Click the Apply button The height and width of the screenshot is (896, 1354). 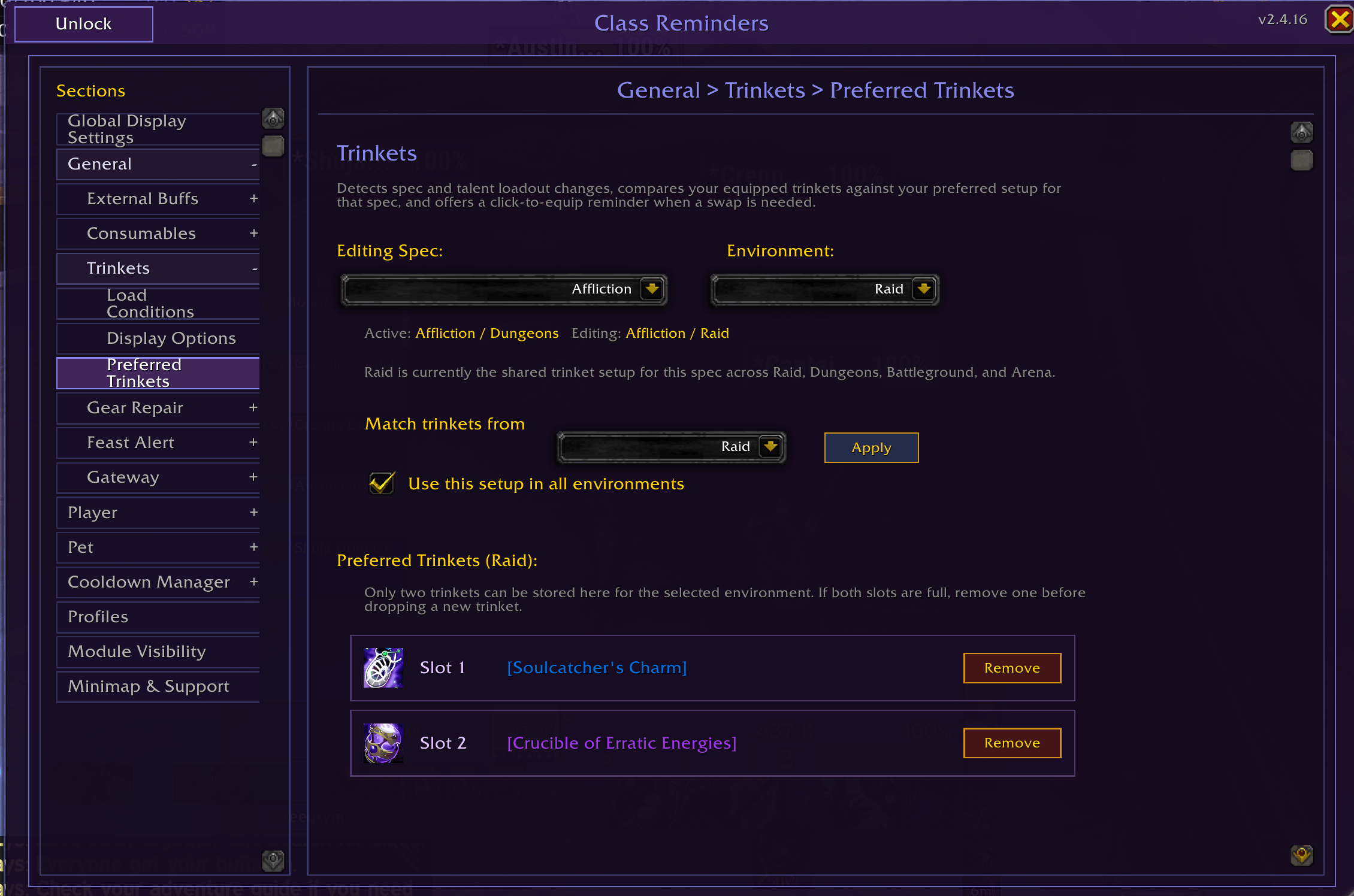click(x=872, y=448)
